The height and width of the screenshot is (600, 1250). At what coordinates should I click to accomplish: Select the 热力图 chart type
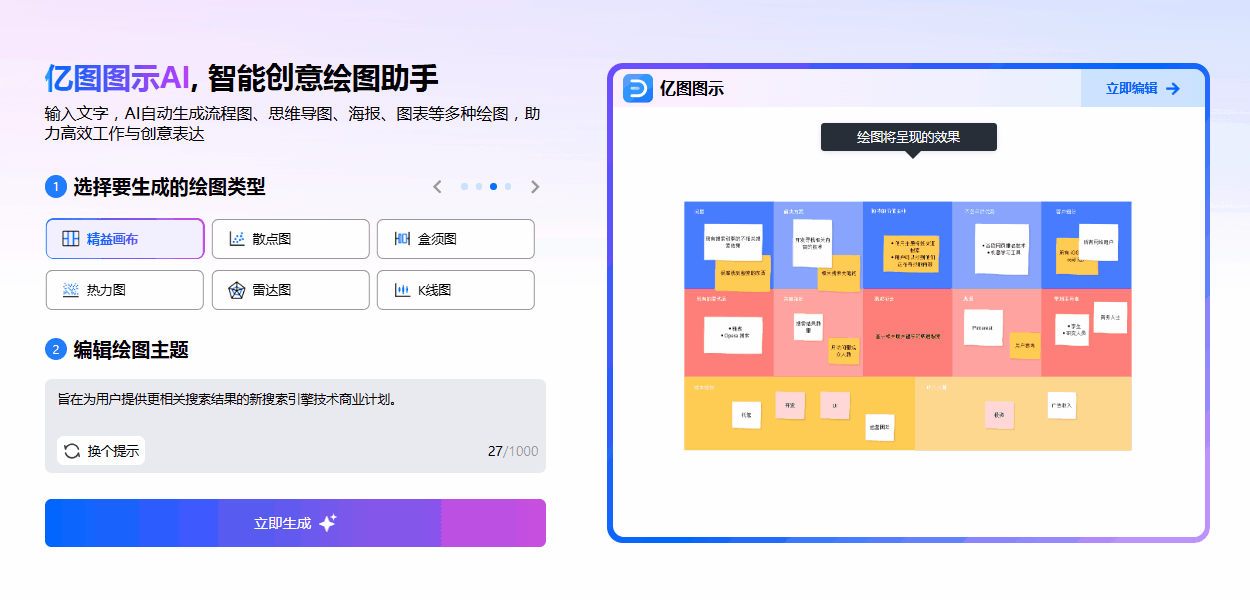[125, 290]
